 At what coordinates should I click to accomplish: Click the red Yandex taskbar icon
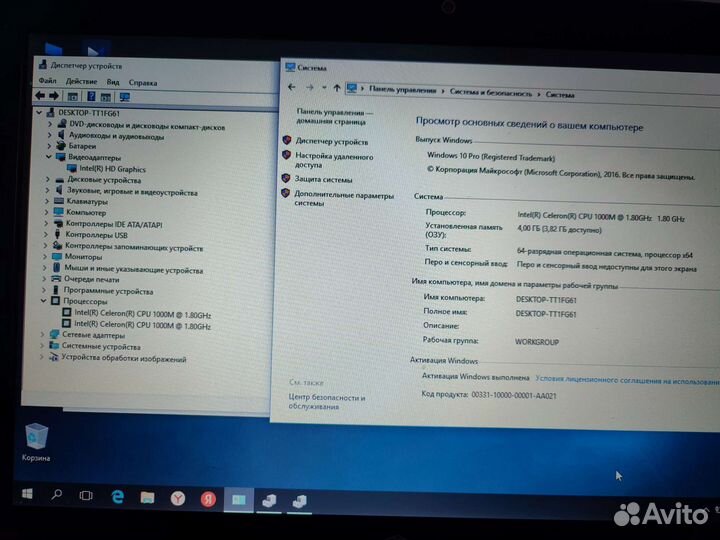click(208, 499)
